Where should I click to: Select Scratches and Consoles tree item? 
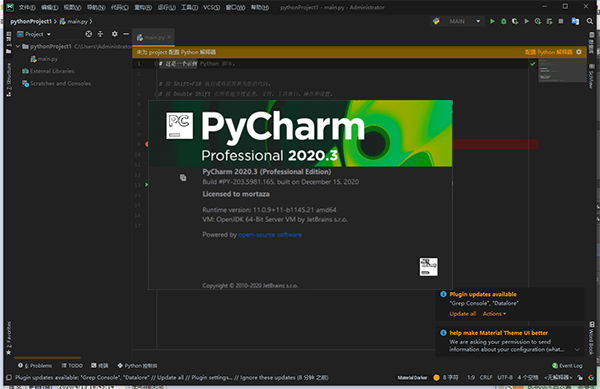point(57,83)
